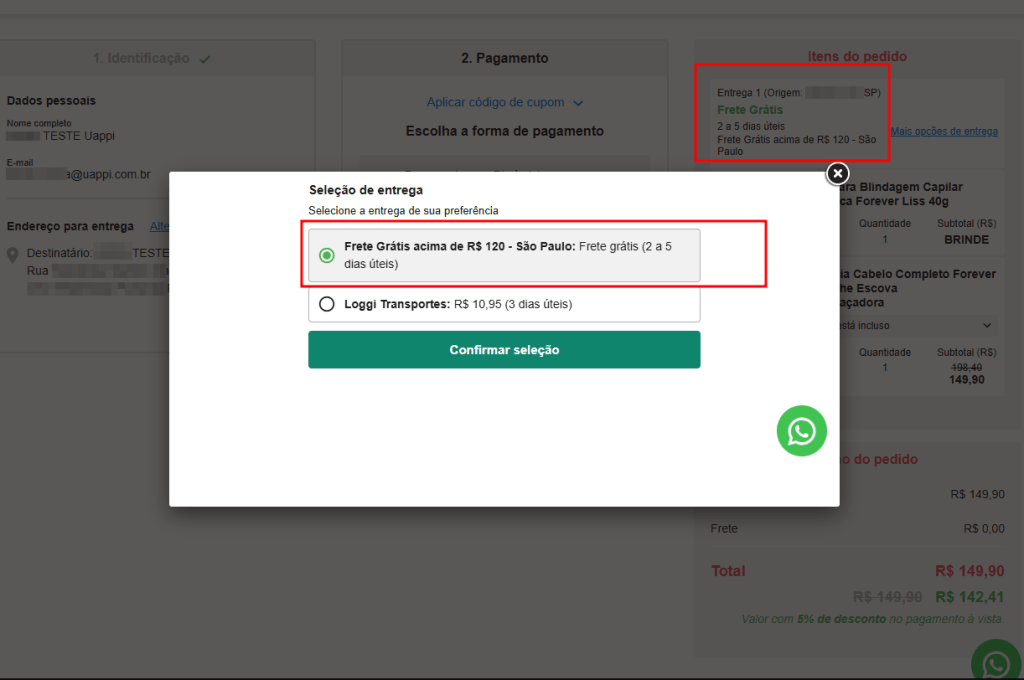1024x680 pixels.
Task: Click the location pin icon by Destinatário
Action: (x=13, y=255)
